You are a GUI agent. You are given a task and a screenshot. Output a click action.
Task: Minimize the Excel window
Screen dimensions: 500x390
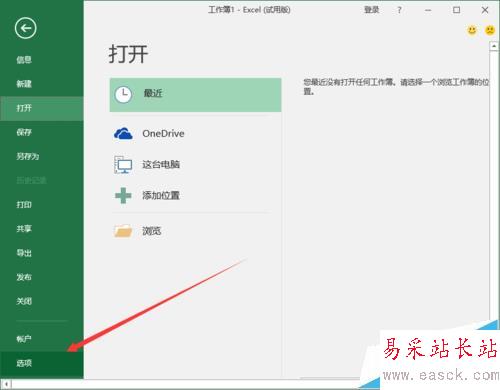pyautogui.click(x=428, y=10)
